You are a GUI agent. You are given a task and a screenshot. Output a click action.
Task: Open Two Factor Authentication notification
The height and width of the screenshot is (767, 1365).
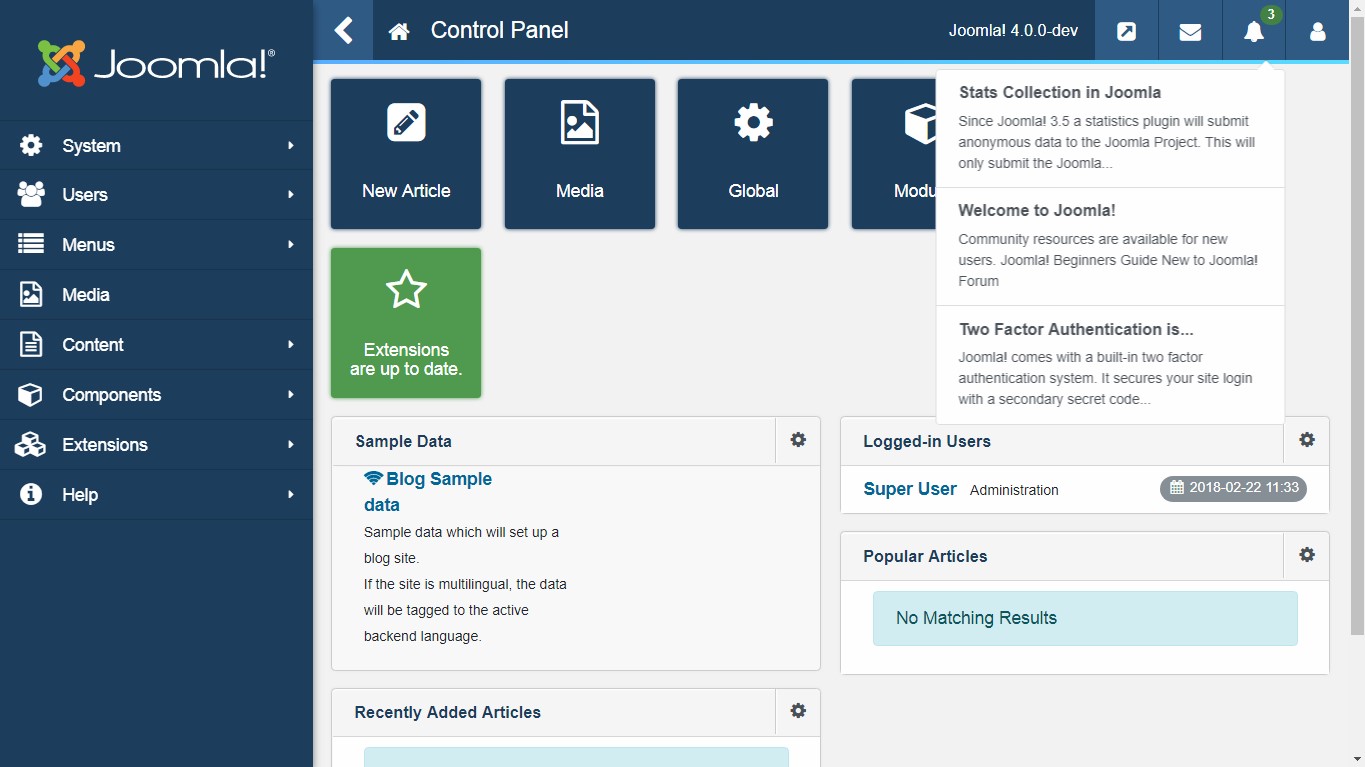pos(1110,365)
